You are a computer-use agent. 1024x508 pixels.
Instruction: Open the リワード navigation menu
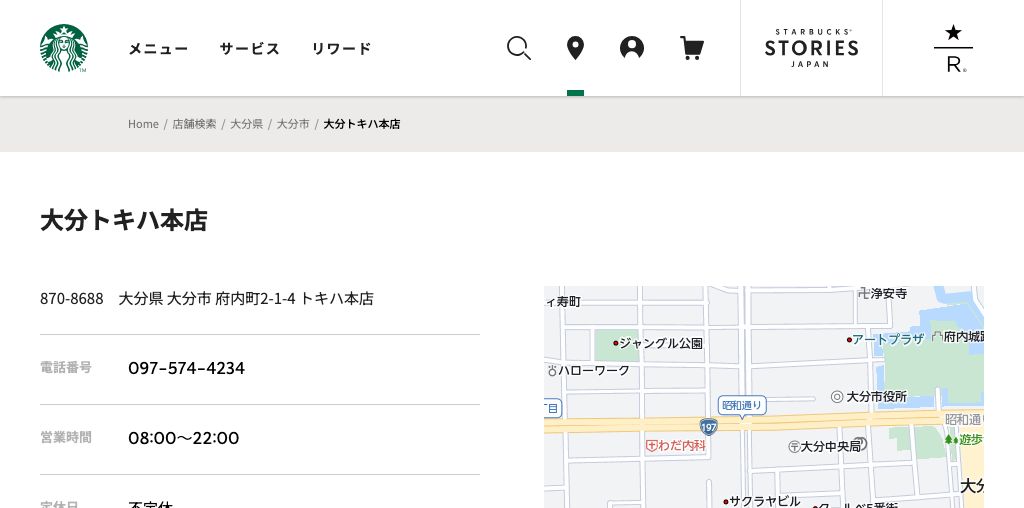[341, 49]
